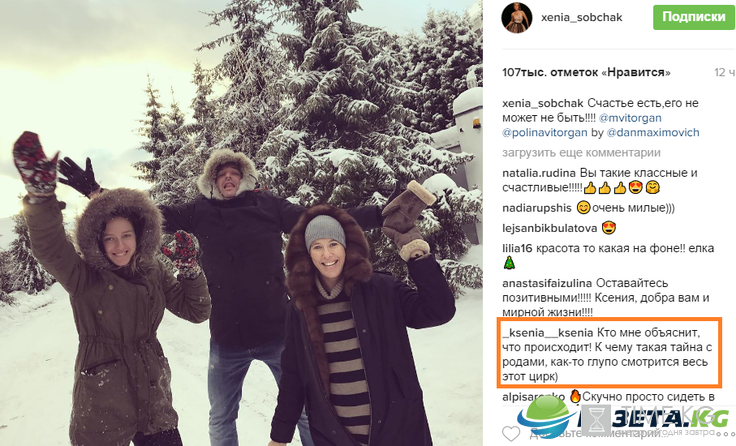Open the @polinavitorgan mention link

[x=545, y=132]
